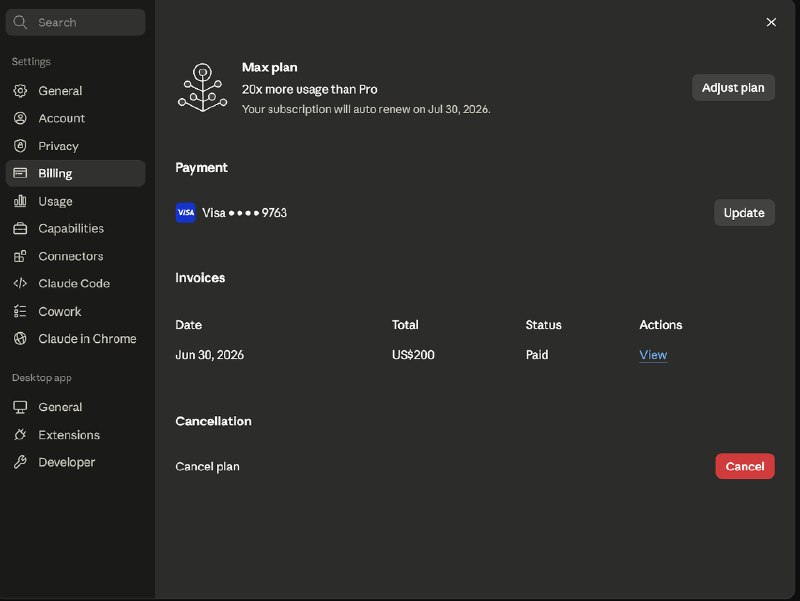Click the Desktop app General monitor icon
The height and width of the screenshot is (601, 800).
pyautogui.click(x=20, y=407)
